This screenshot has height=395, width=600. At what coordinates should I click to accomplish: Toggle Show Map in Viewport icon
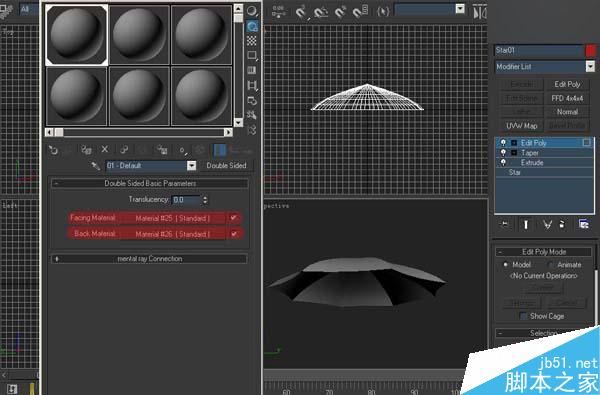pyautogui.click(x=199, y=150)
